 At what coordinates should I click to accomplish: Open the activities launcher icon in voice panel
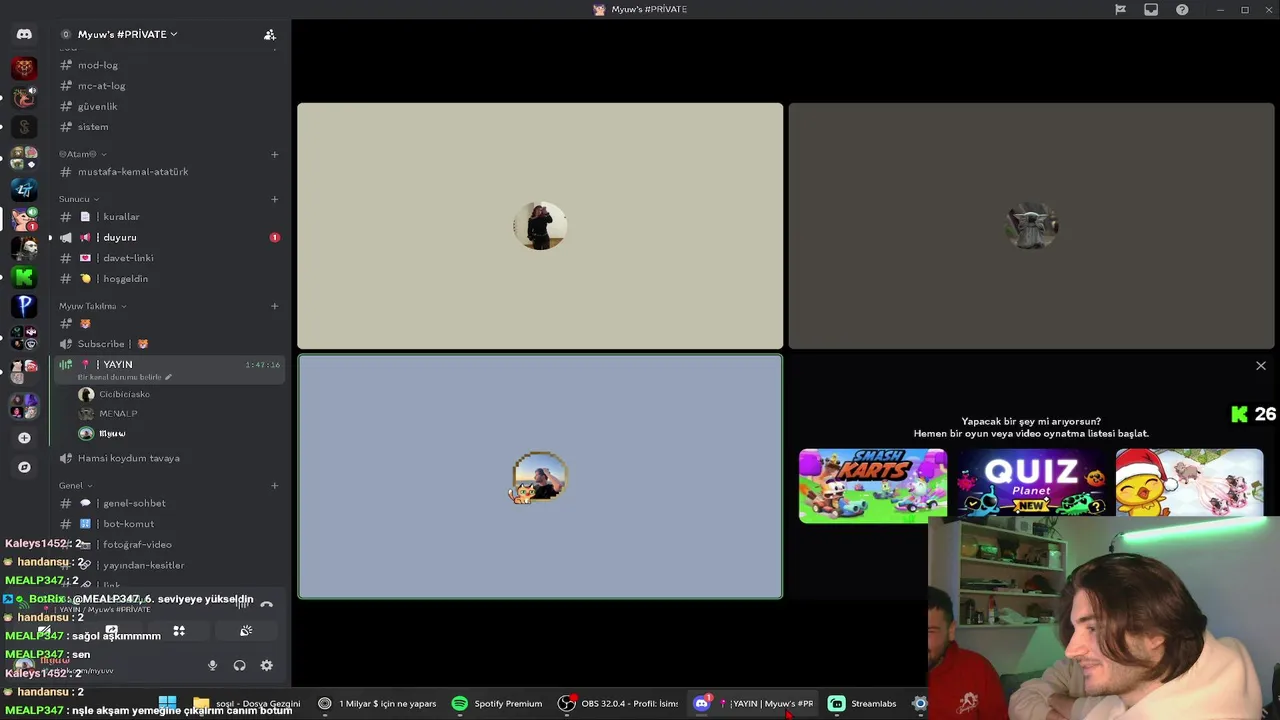[179, 631]
